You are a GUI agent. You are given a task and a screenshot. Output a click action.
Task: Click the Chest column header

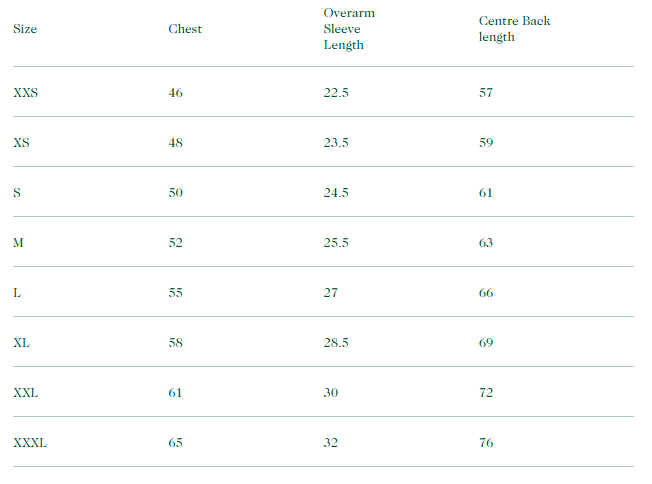[x=185, y=29]
